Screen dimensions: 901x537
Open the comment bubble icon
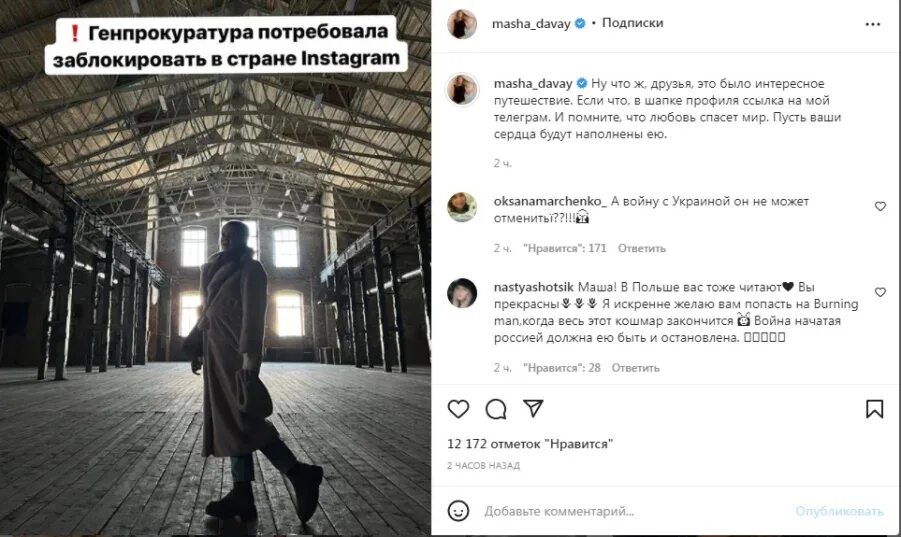click(x=495, y=409)
